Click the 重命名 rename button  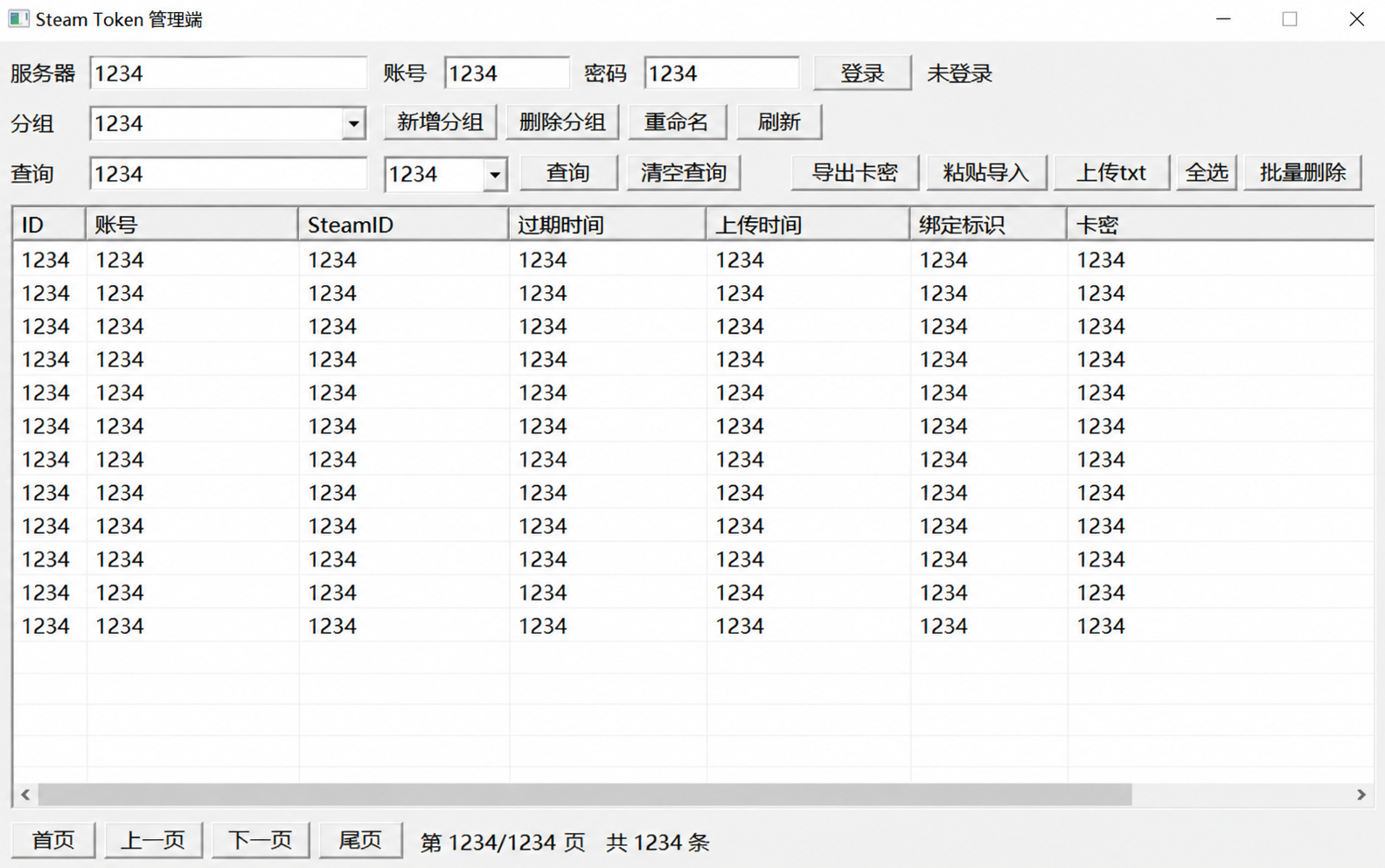pos(677,122)
